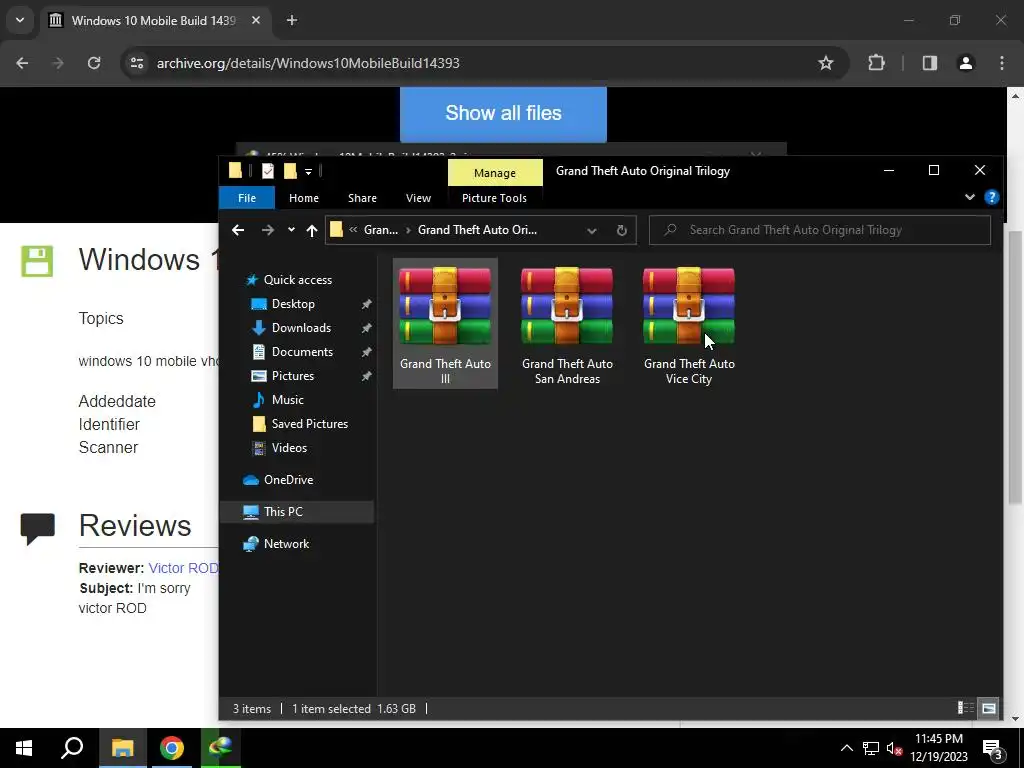The height and width of the screenshot is (768, 1024).
Task: Open Customize Quick Access Toolbar dropdown
Action: 308,172
